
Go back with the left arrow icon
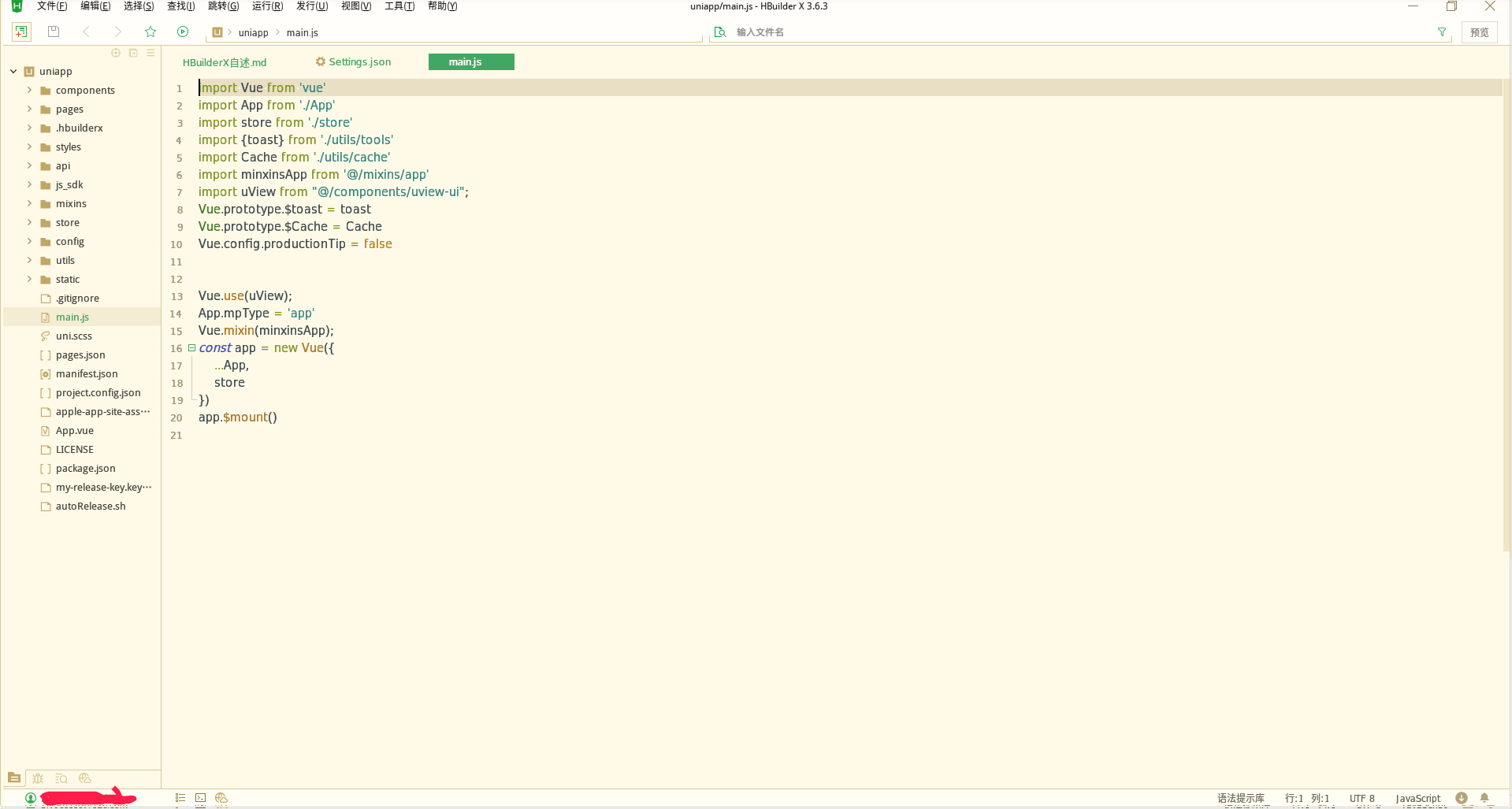tap(86, 32)
